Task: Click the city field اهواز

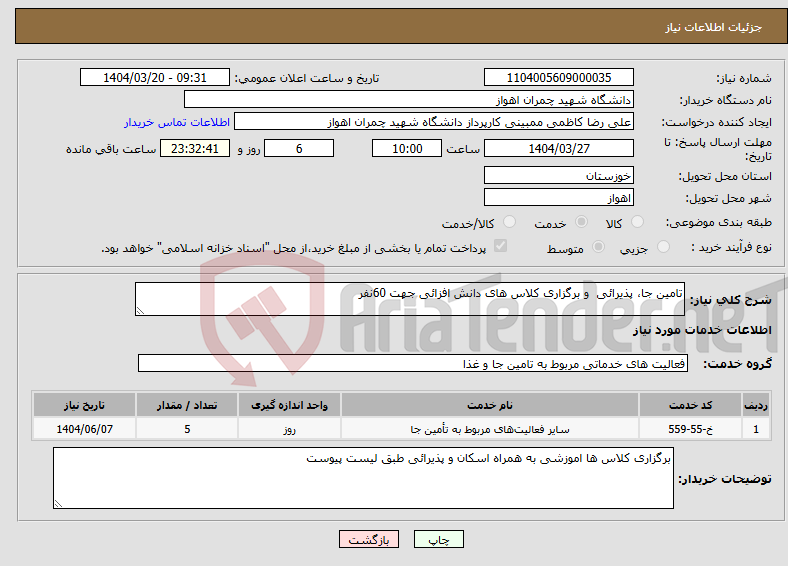Action: click(x=559, y=198)
